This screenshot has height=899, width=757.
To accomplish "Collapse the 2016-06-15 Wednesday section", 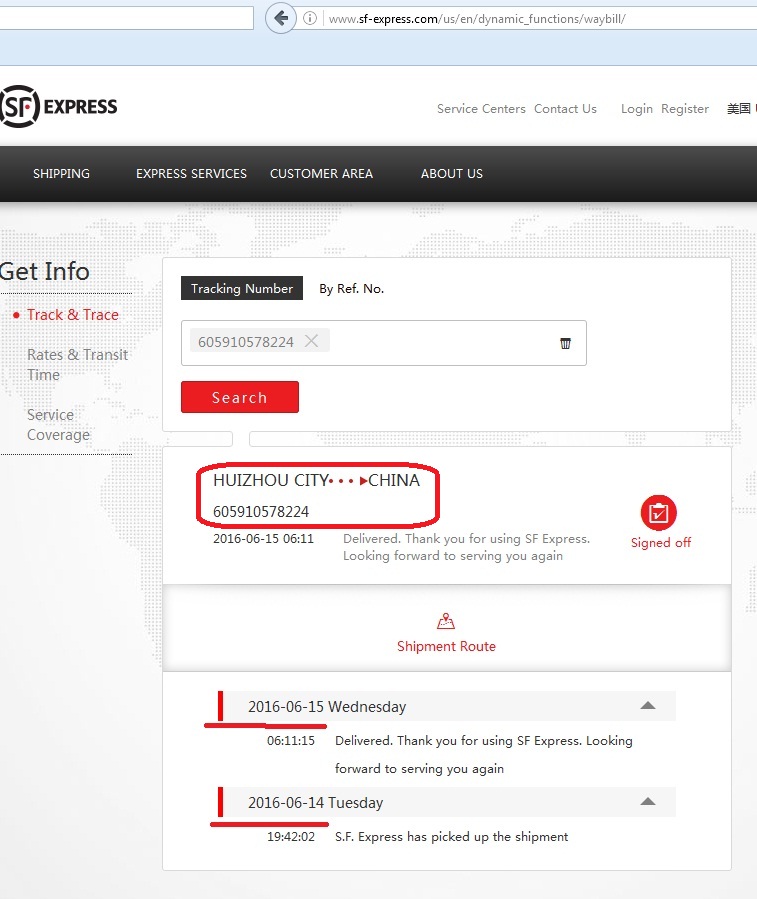I will [647, 706].
